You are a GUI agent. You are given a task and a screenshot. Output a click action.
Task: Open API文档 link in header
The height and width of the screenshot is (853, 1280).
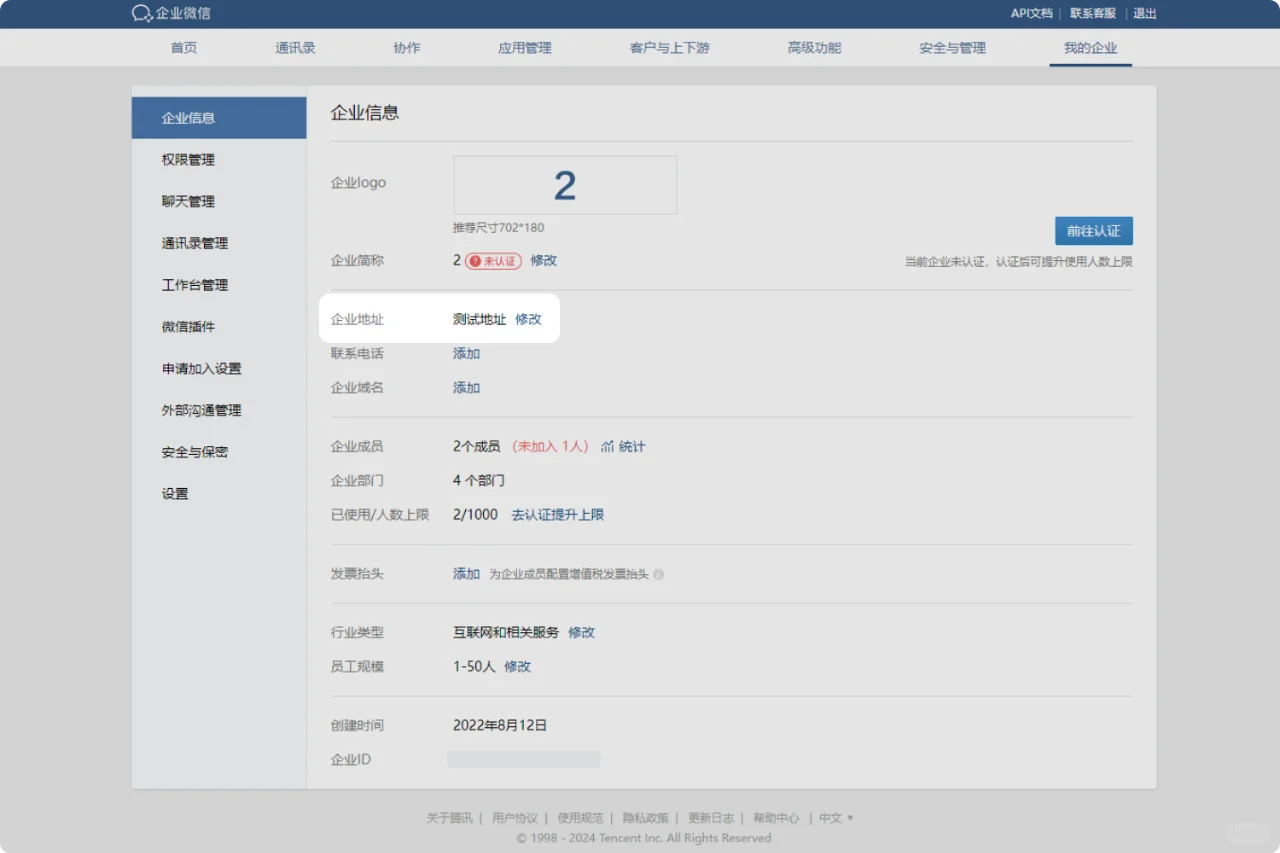tap(1031, 14)
